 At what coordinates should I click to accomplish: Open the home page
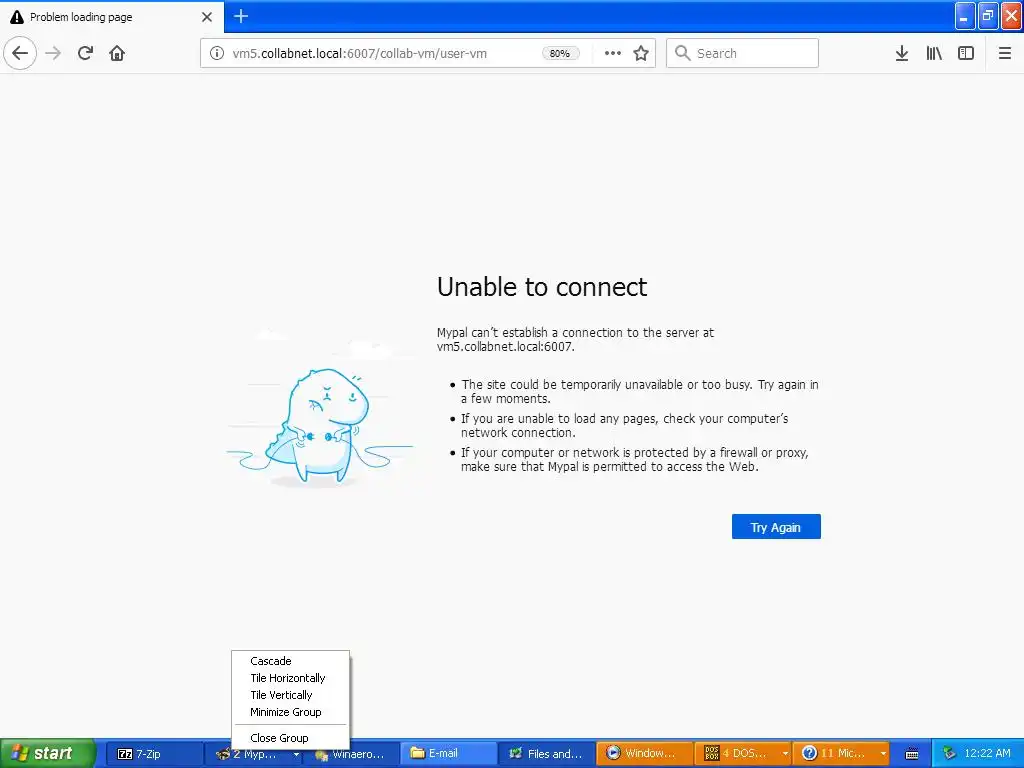(x=117, y=53)
